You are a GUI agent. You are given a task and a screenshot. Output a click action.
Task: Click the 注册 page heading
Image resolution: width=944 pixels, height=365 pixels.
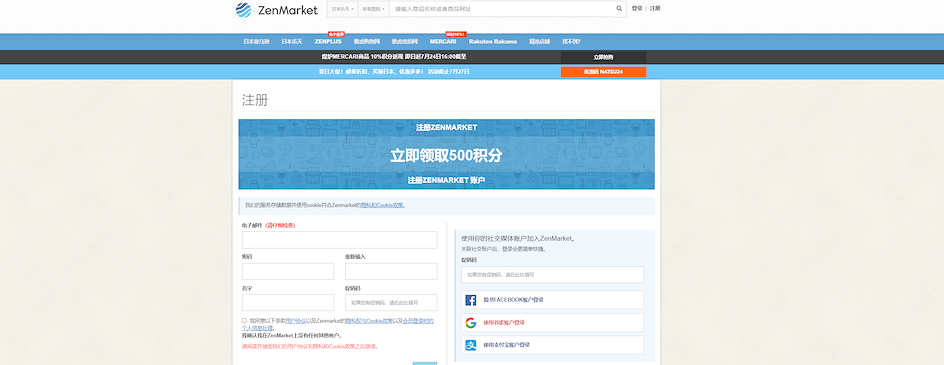click(x=255, y=100)
